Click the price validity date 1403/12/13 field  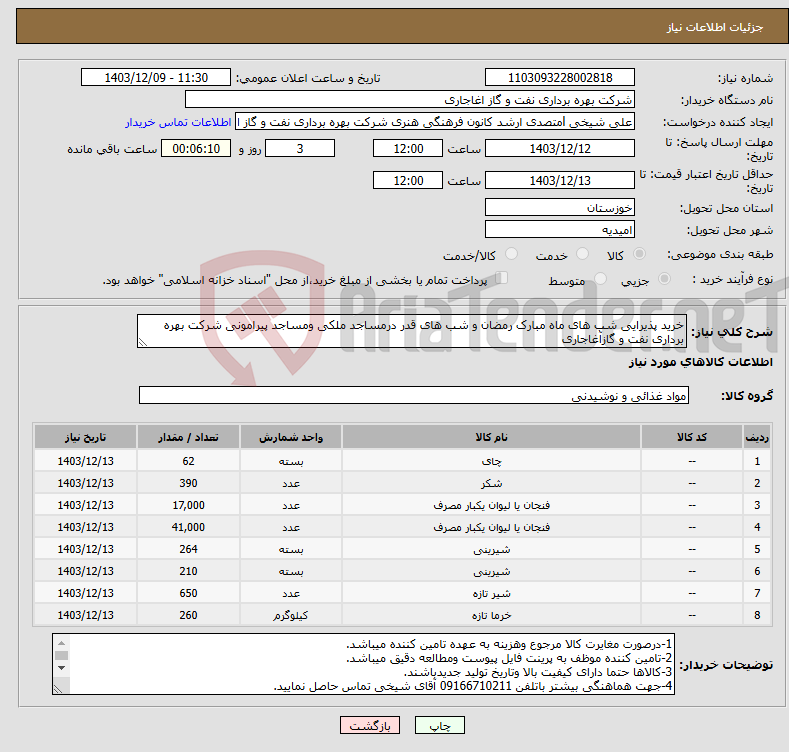[x=560, y=180]
